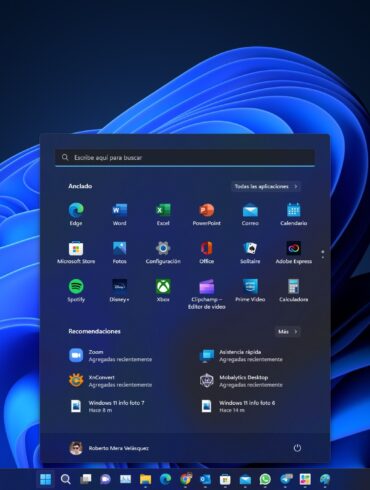Open Chrome from the taskbar
This screenshot has width=370, height=490.
click(x=185, y=479)
